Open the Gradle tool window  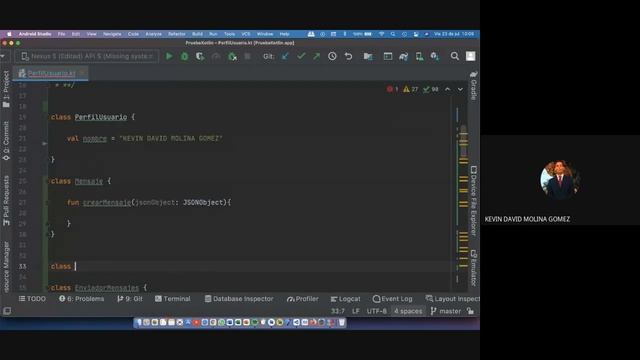(473, 85)
